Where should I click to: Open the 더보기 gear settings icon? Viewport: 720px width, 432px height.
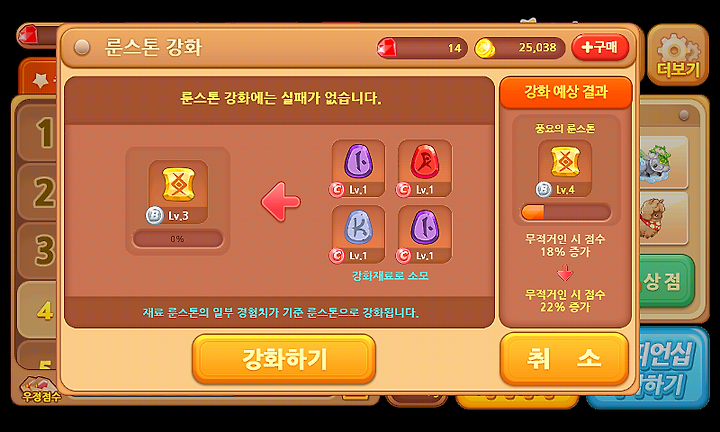678,56
